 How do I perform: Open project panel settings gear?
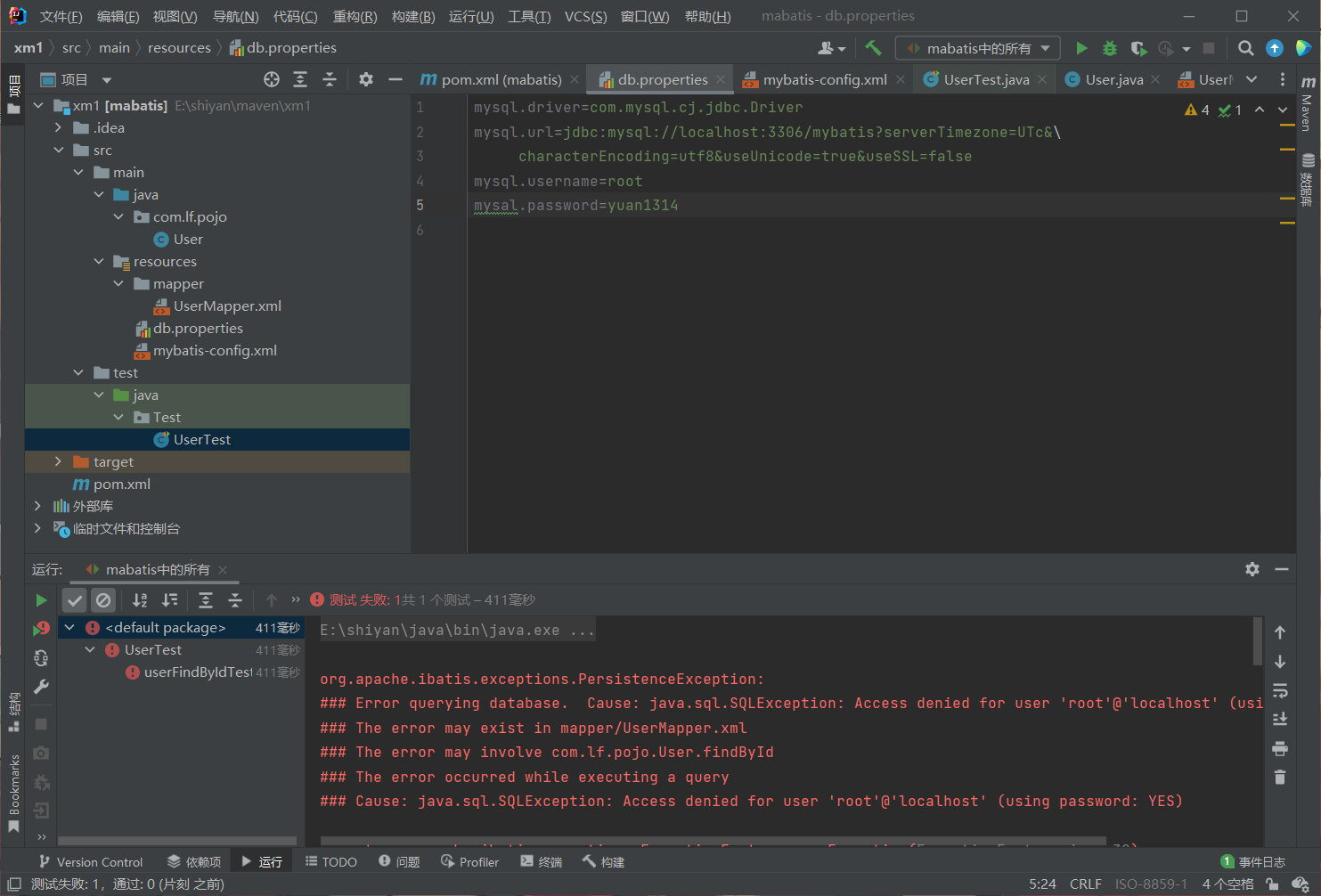click(366, 79)
